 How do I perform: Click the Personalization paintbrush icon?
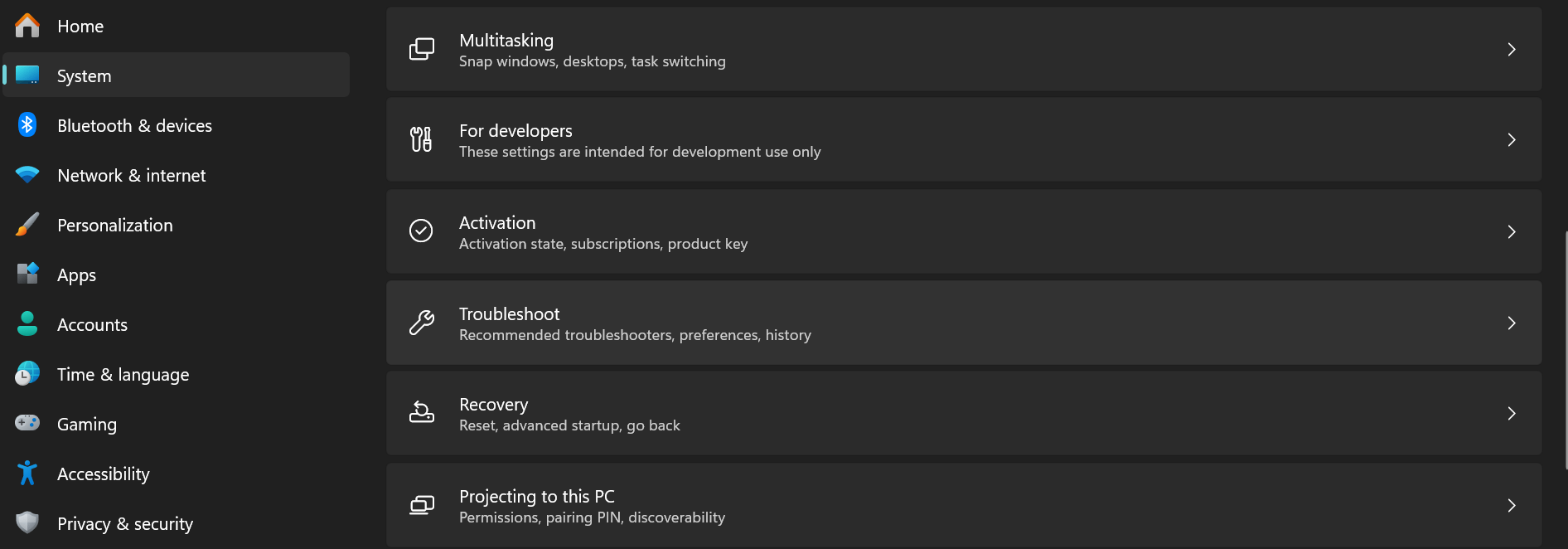pyautogui.click(x=27, y=225)
